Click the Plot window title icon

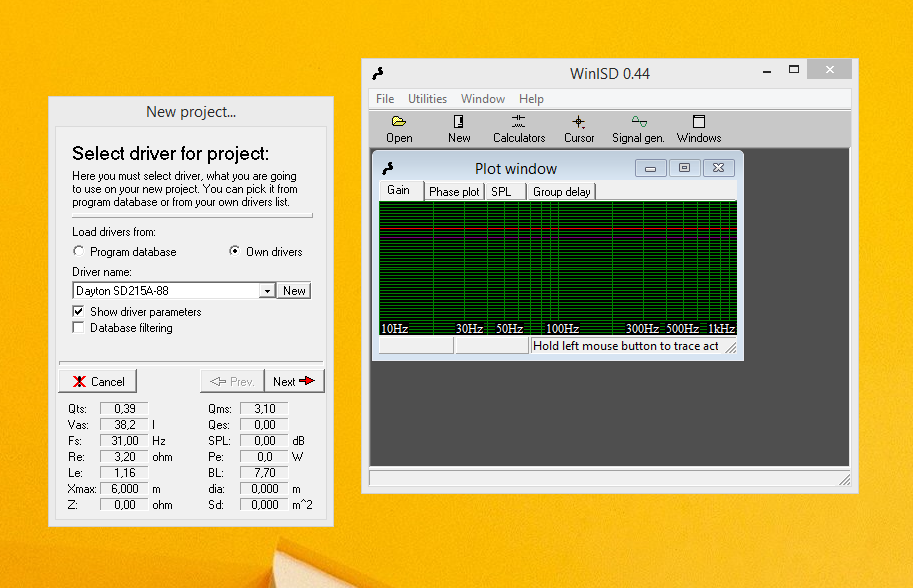click(388, 168)
